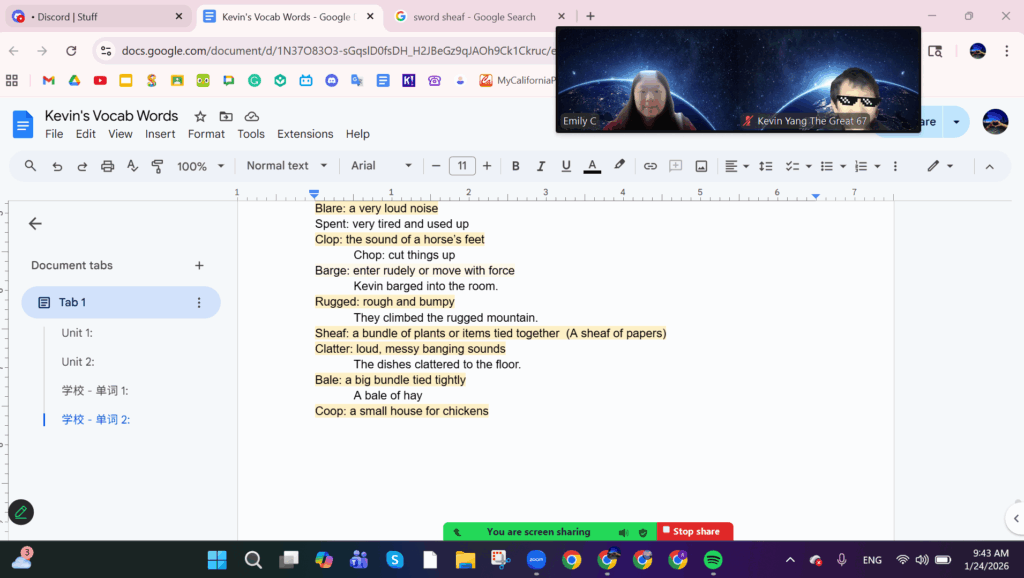Screen dimensions: 1024x578
Task: Switch to the sword sheaf Google Search tab
Action: (x=474, y=17)
